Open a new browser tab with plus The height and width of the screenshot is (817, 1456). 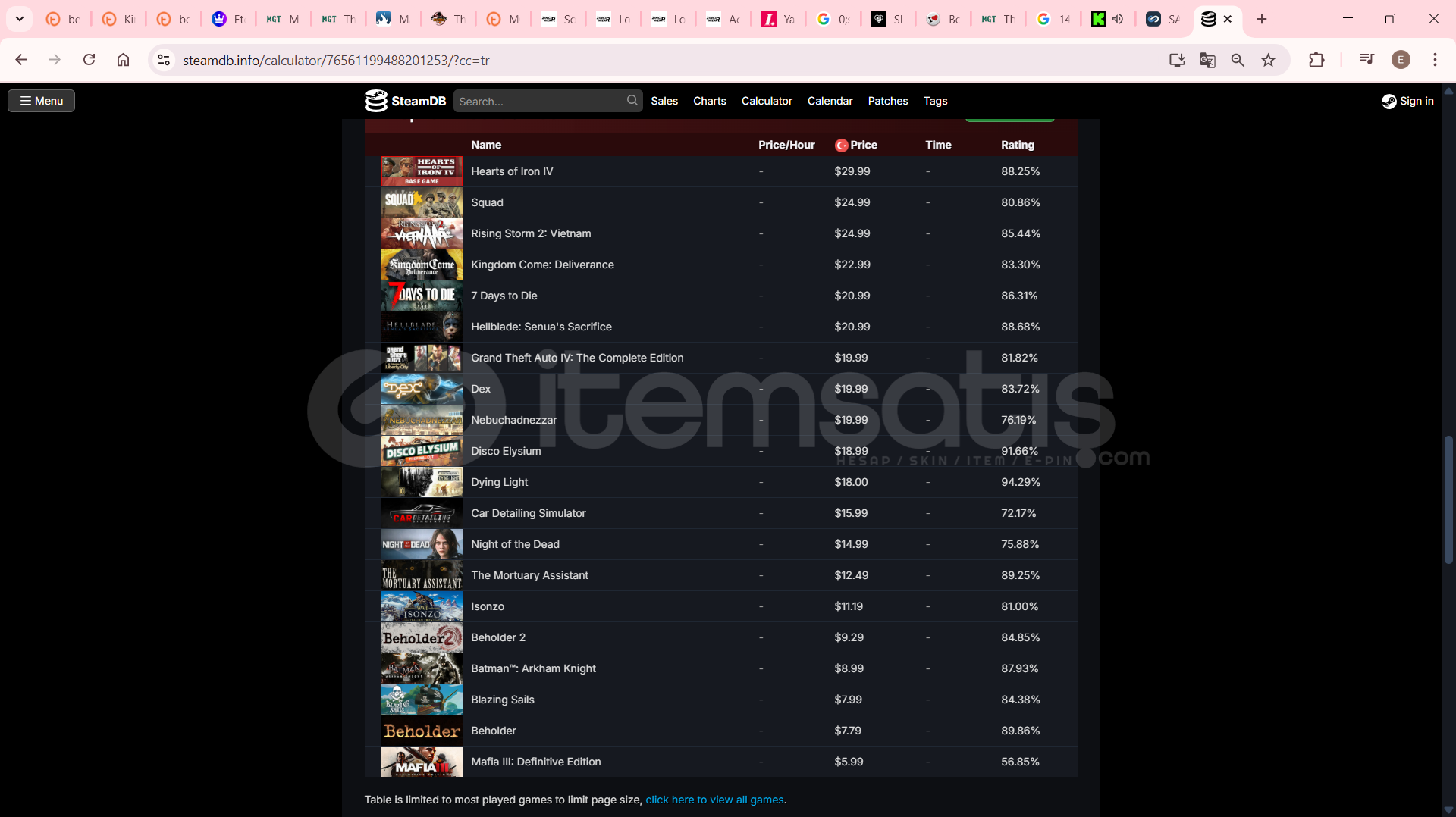(1262, 19)
